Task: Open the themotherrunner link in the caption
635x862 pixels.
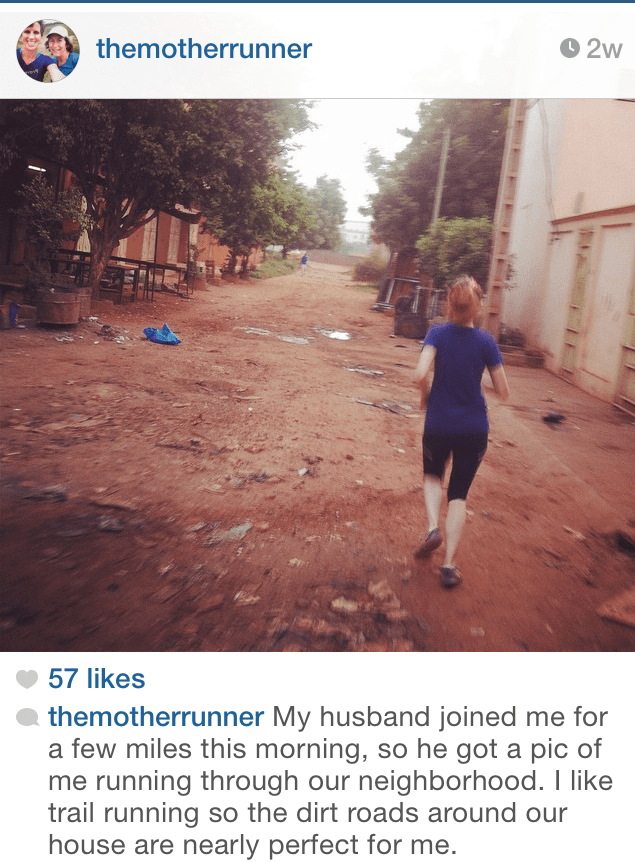Action: pyautogui.click(x=156, y=717)
